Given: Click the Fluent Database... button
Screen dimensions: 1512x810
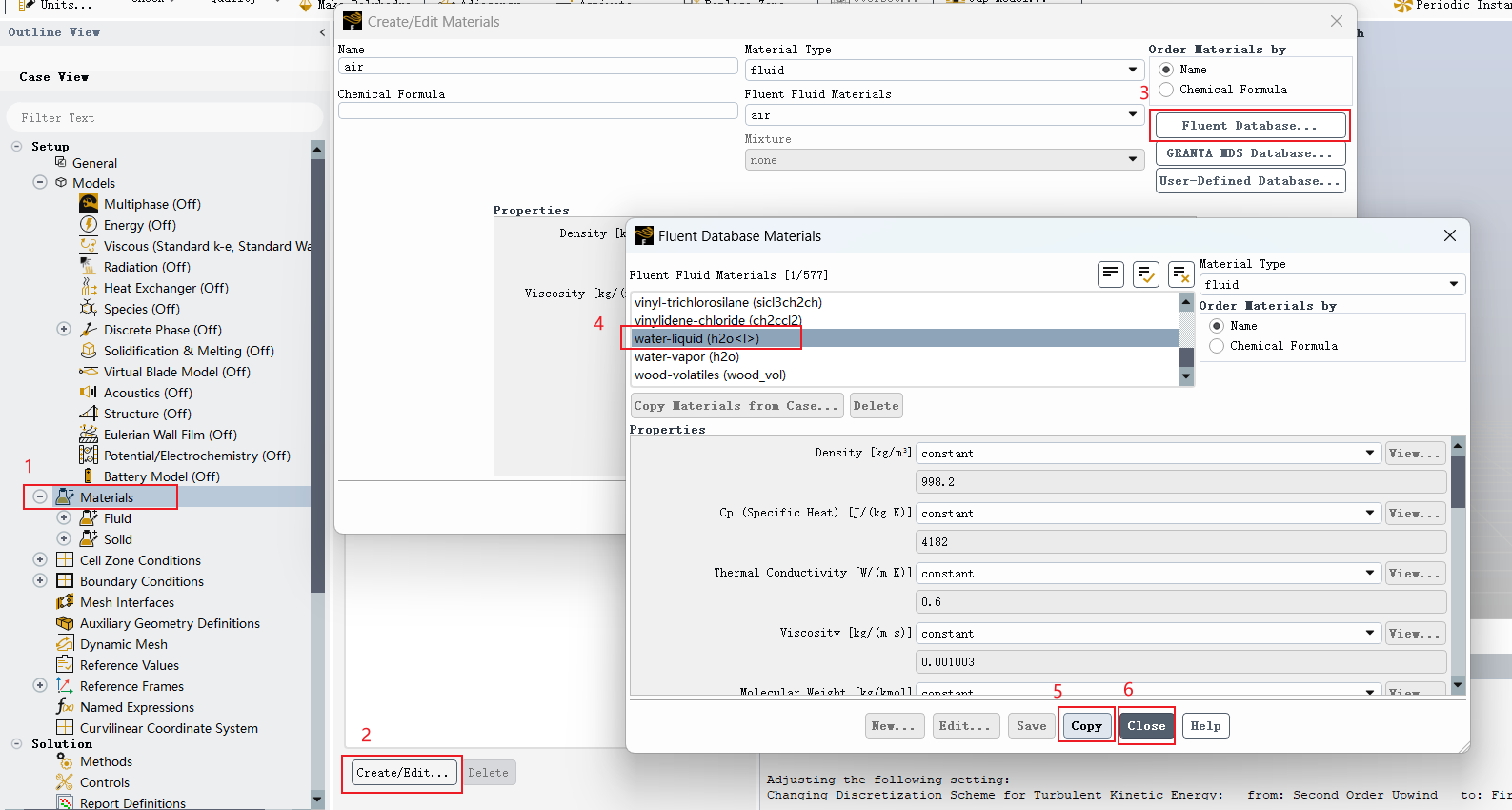Looking at the screenshot, I should point(1250,125).
